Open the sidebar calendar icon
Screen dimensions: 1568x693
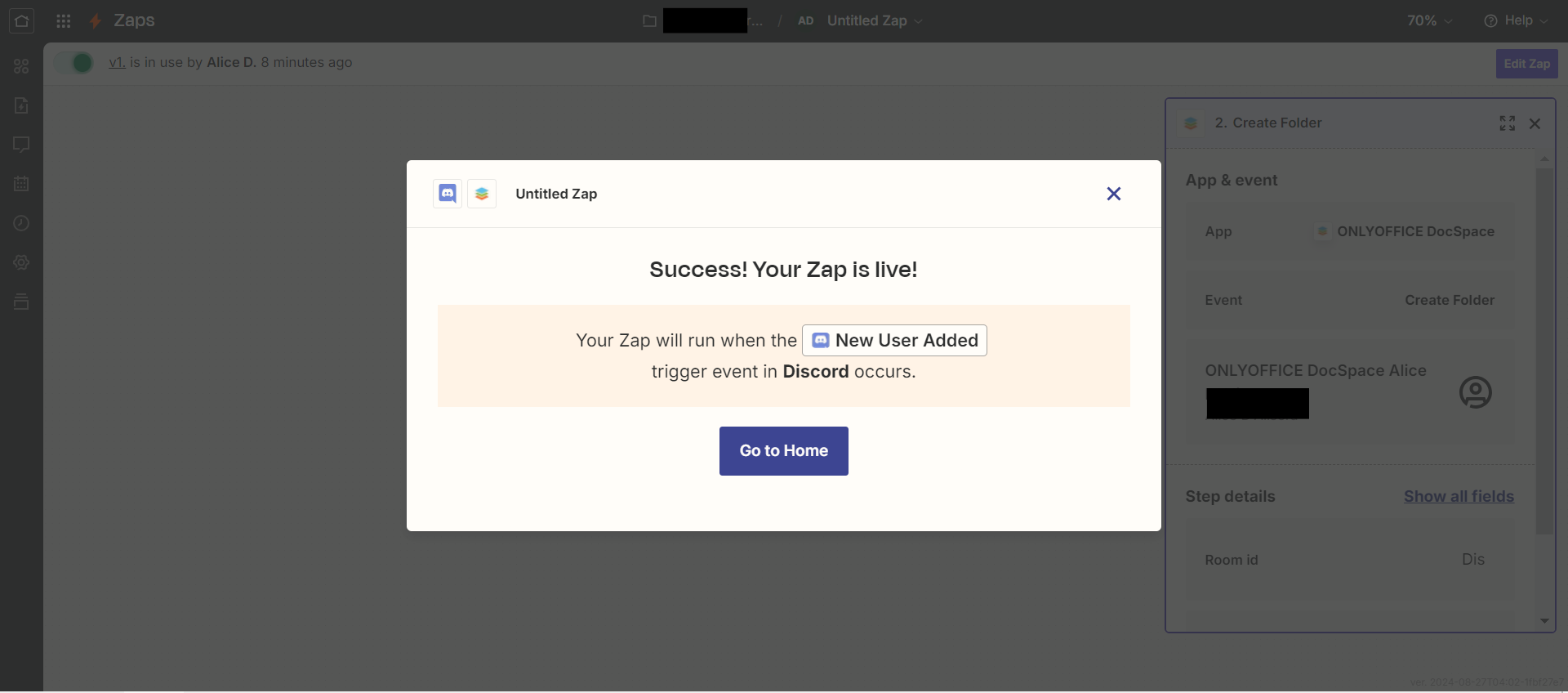pyautogui.click(x=21, y=184)
